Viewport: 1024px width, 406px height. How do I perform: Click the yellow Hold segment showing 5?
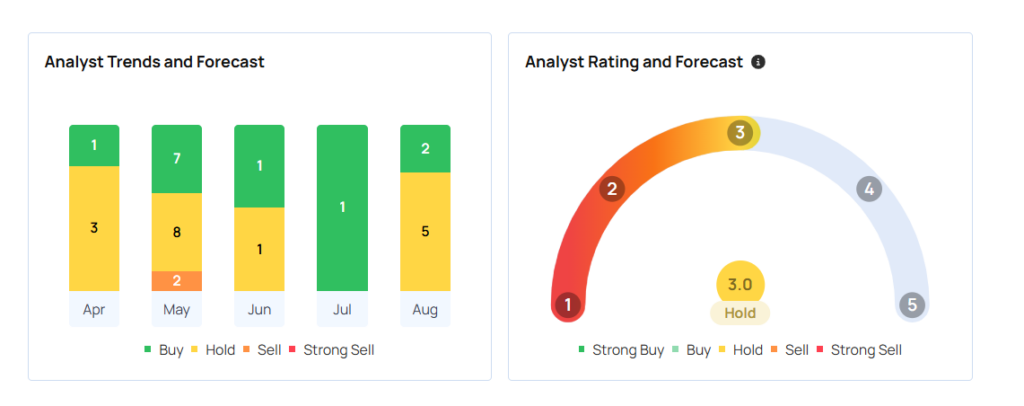point(425,231)
